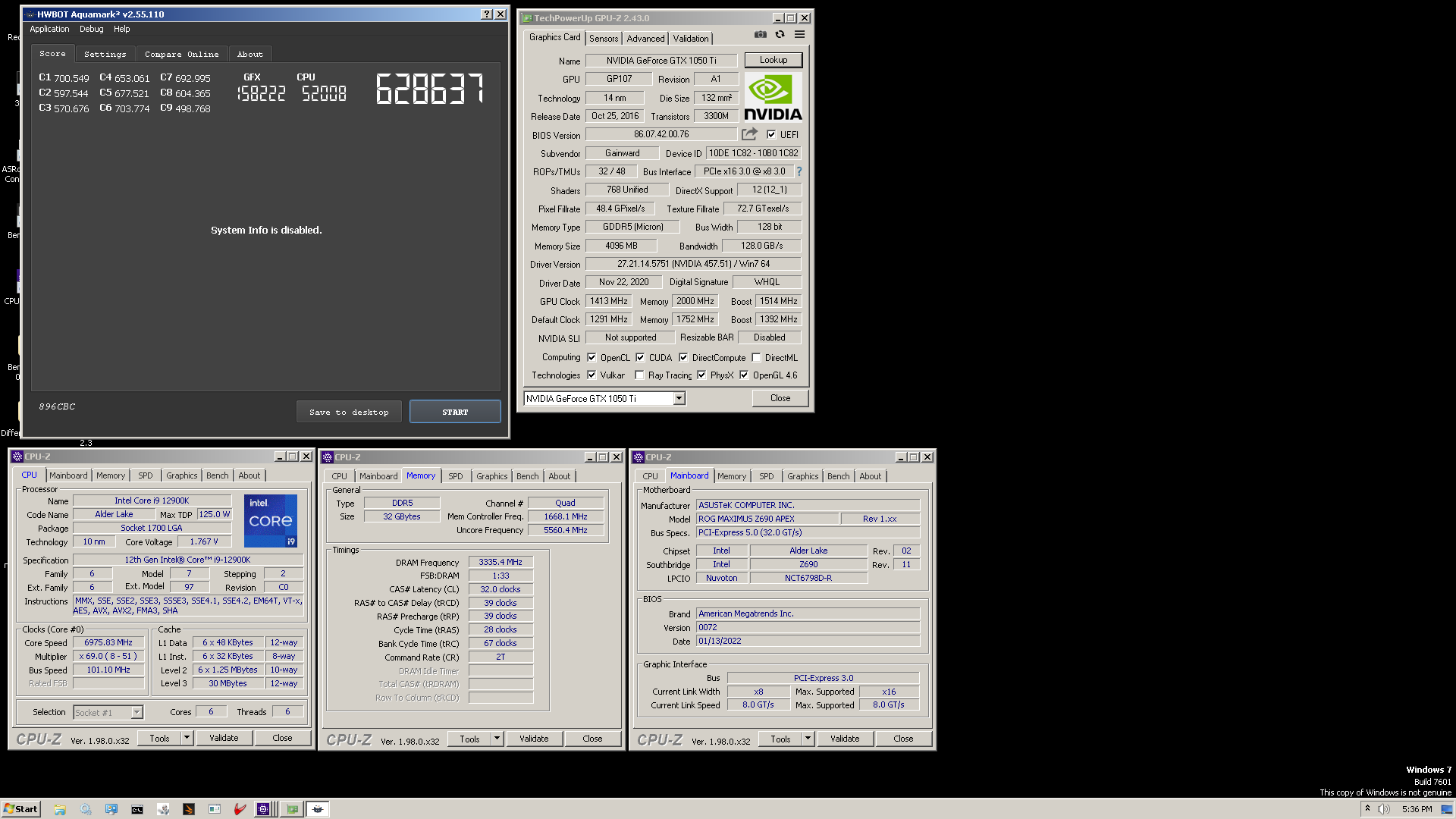Switch to Aquamark Settings tab

[x=105, y=55]
